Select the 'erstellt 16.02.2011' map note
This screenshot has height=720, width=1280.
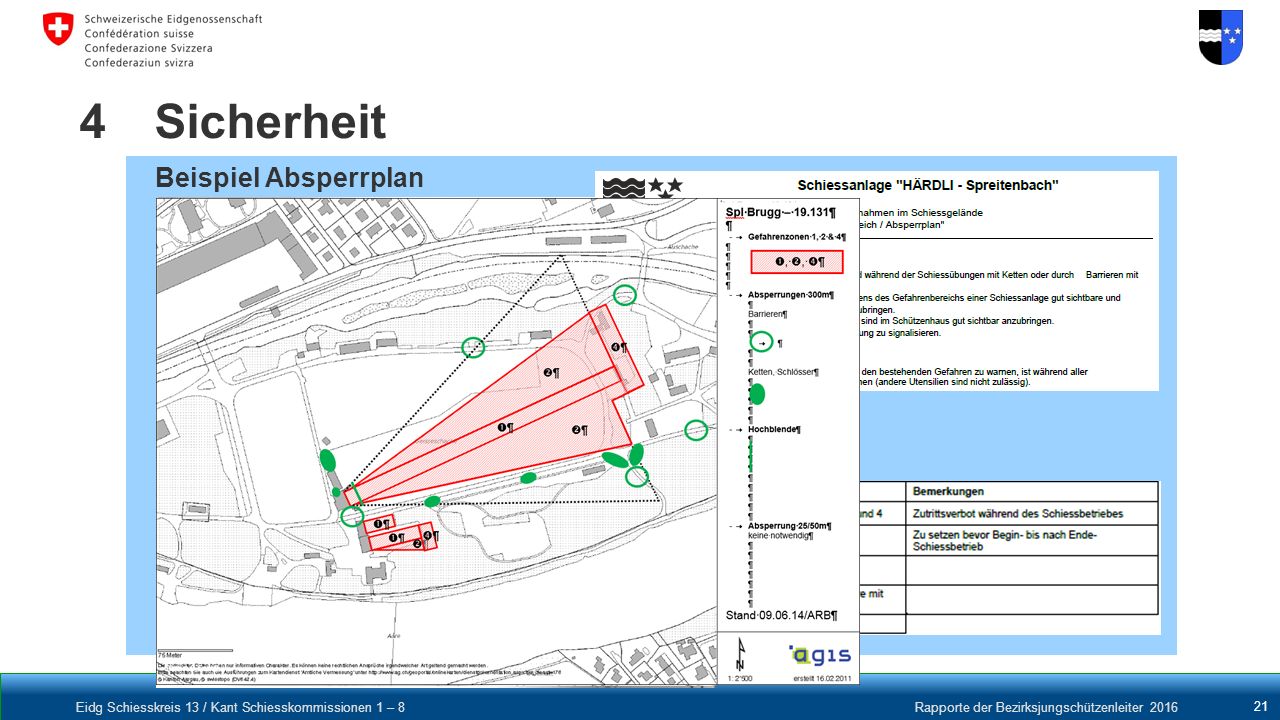coord(821,678)
